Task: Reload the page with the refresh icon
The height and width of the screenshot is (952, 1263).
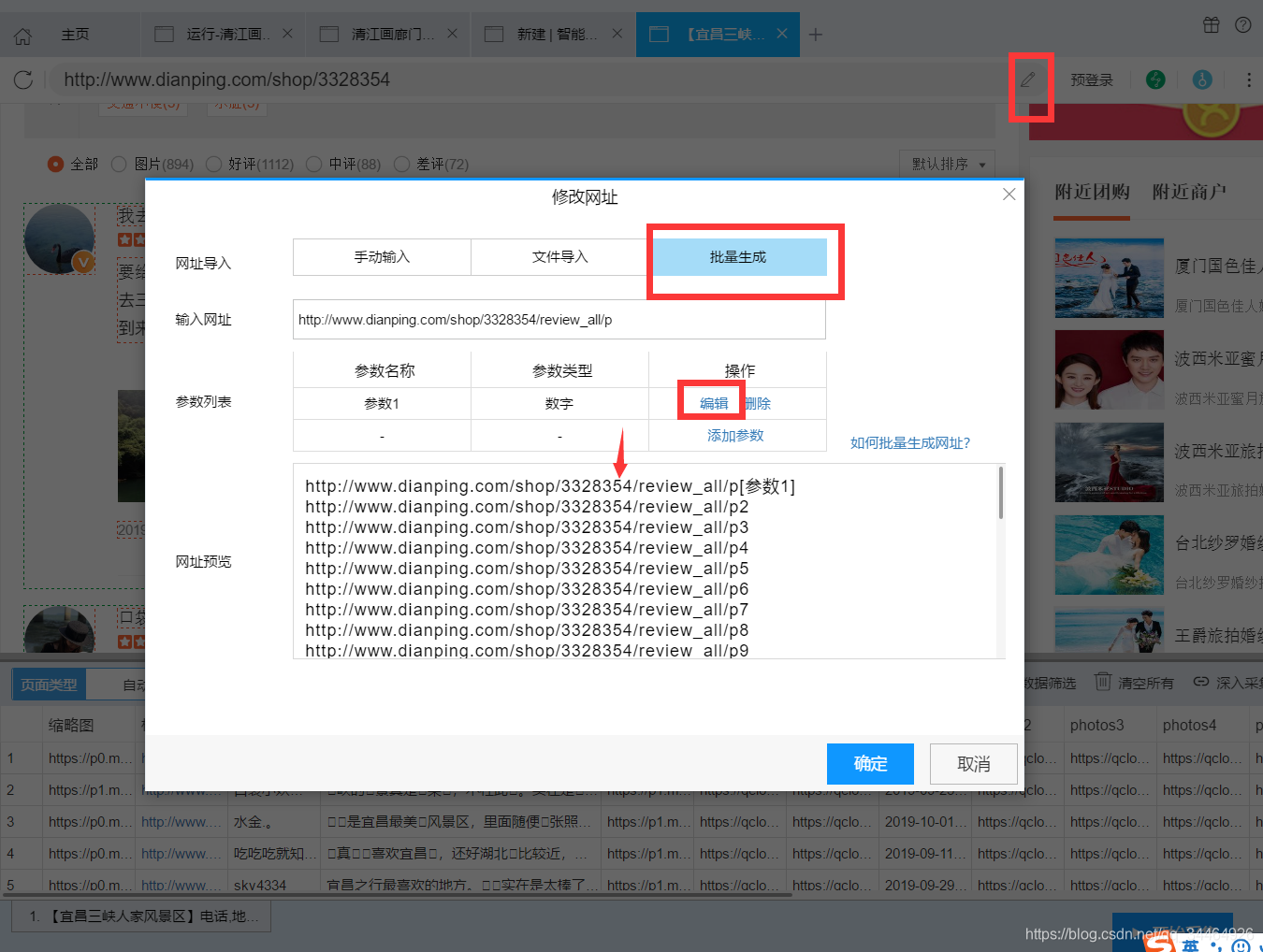Action: (23, 79)
